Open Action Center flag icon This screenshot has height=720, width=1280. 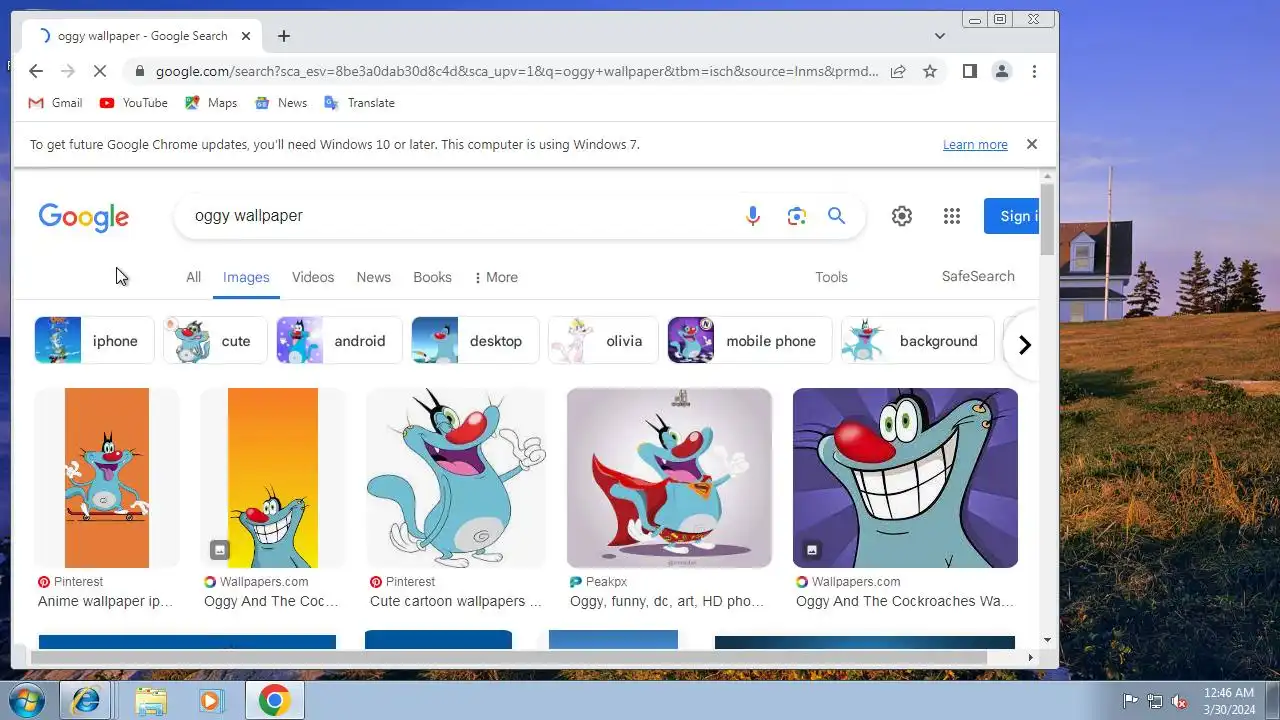(x=1130, y=701)
